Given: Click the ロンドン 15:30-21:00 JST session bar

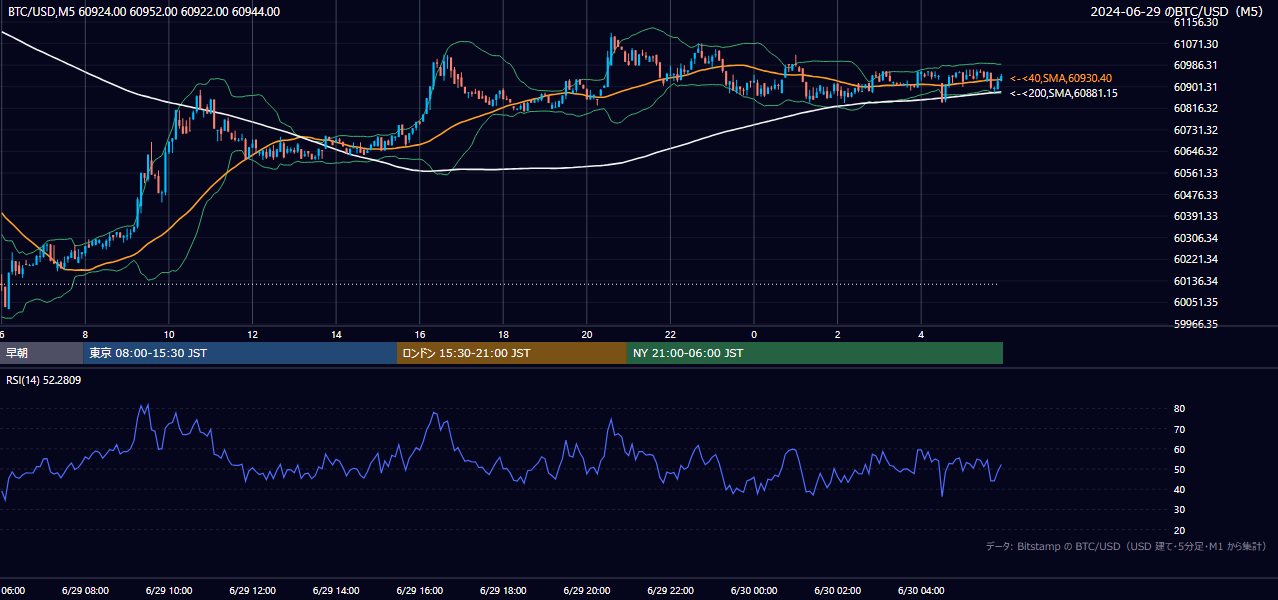Looking at the screenshot, I should click(x=512, y=353).
